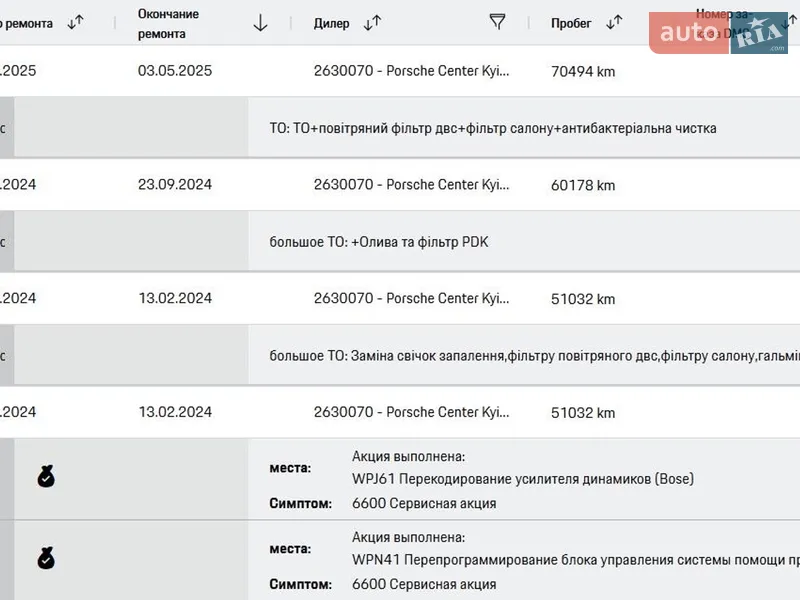Sort by repair start date arrows
Viewport: 800px width, 600px height.
(76, 22)
